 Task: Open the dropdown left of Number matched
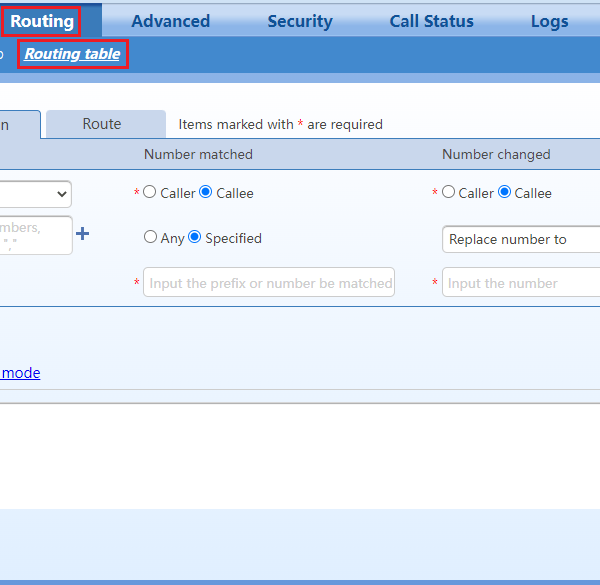pos(35,193)
